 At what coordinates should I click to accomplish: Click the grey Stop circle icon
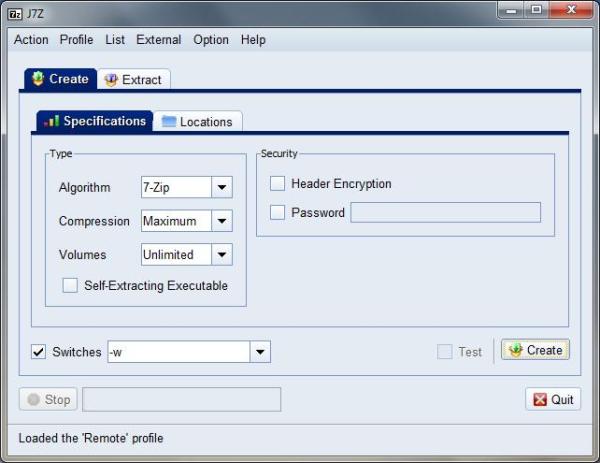(33, 399)
